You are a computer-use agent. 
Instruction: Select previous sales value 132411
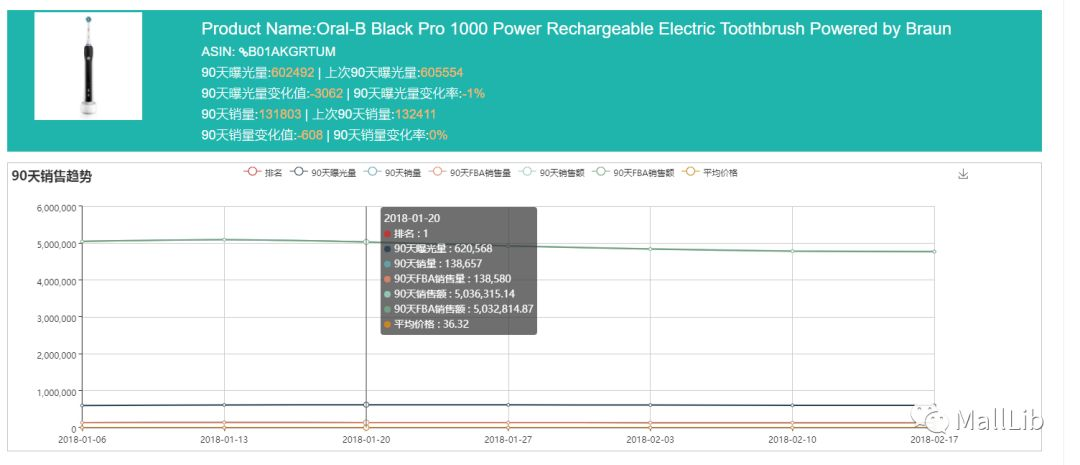click(415, 114)
